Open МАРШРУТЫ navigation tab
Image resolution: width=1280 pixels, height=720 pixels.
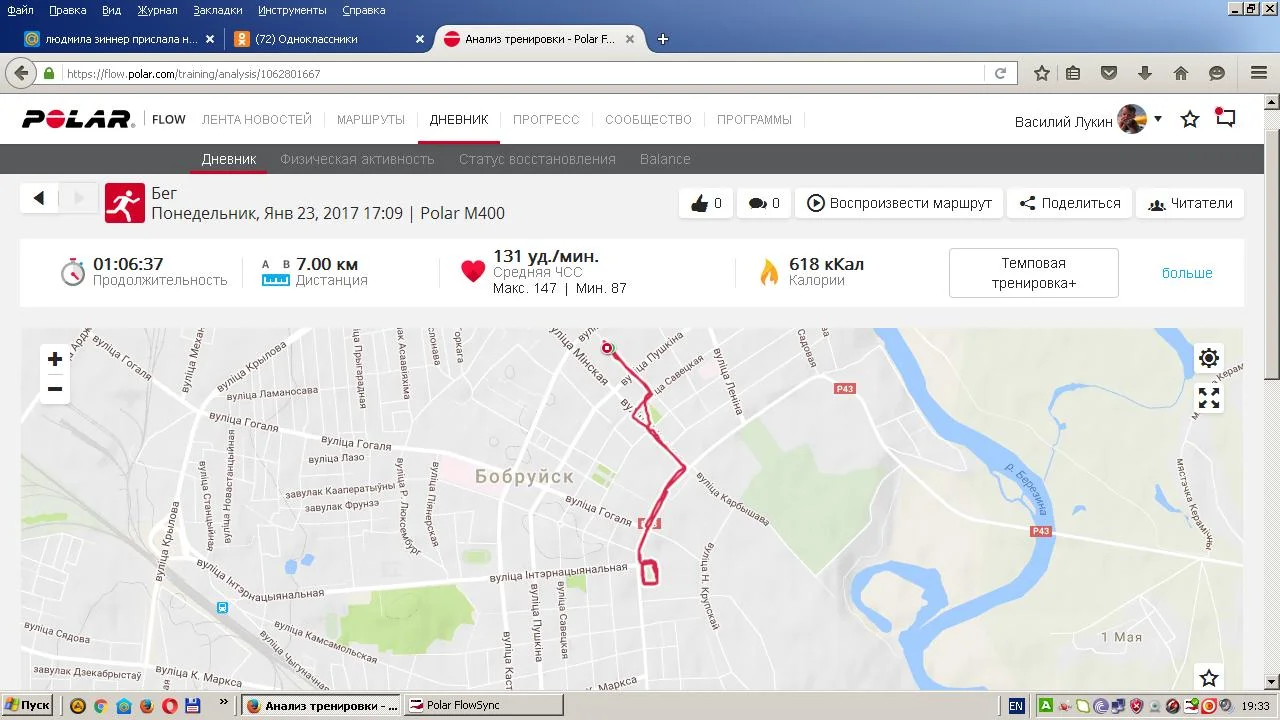click(371, 119)
